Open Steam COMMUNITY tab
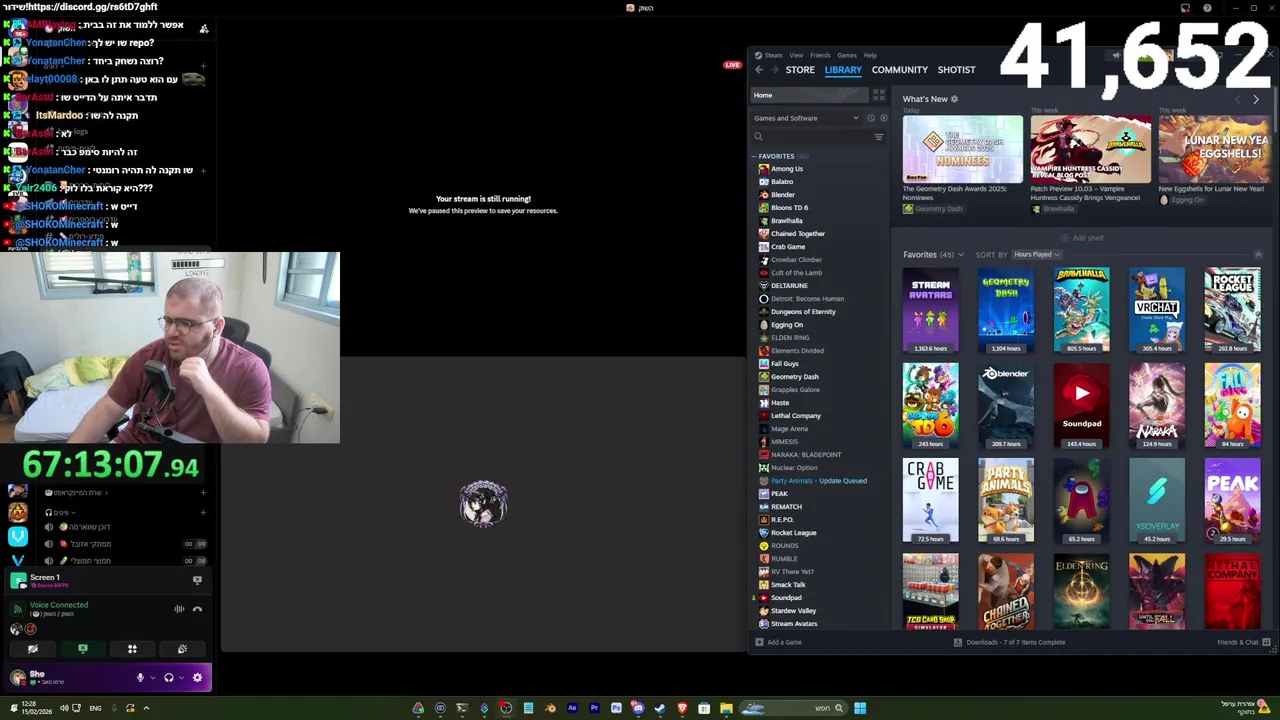This screenshot has width=1280, height=720. click(900, 70)
